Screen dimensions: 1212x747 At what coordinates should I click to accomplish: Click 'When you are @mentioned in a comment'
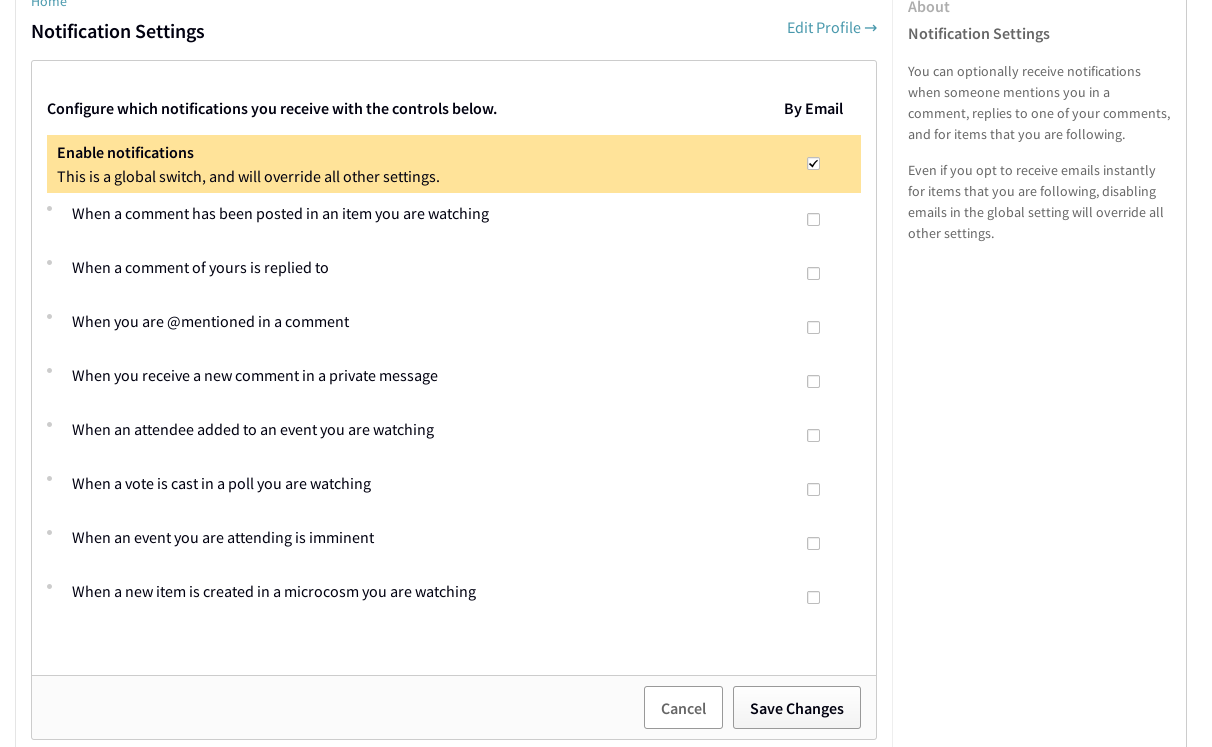tap(210, 322)
